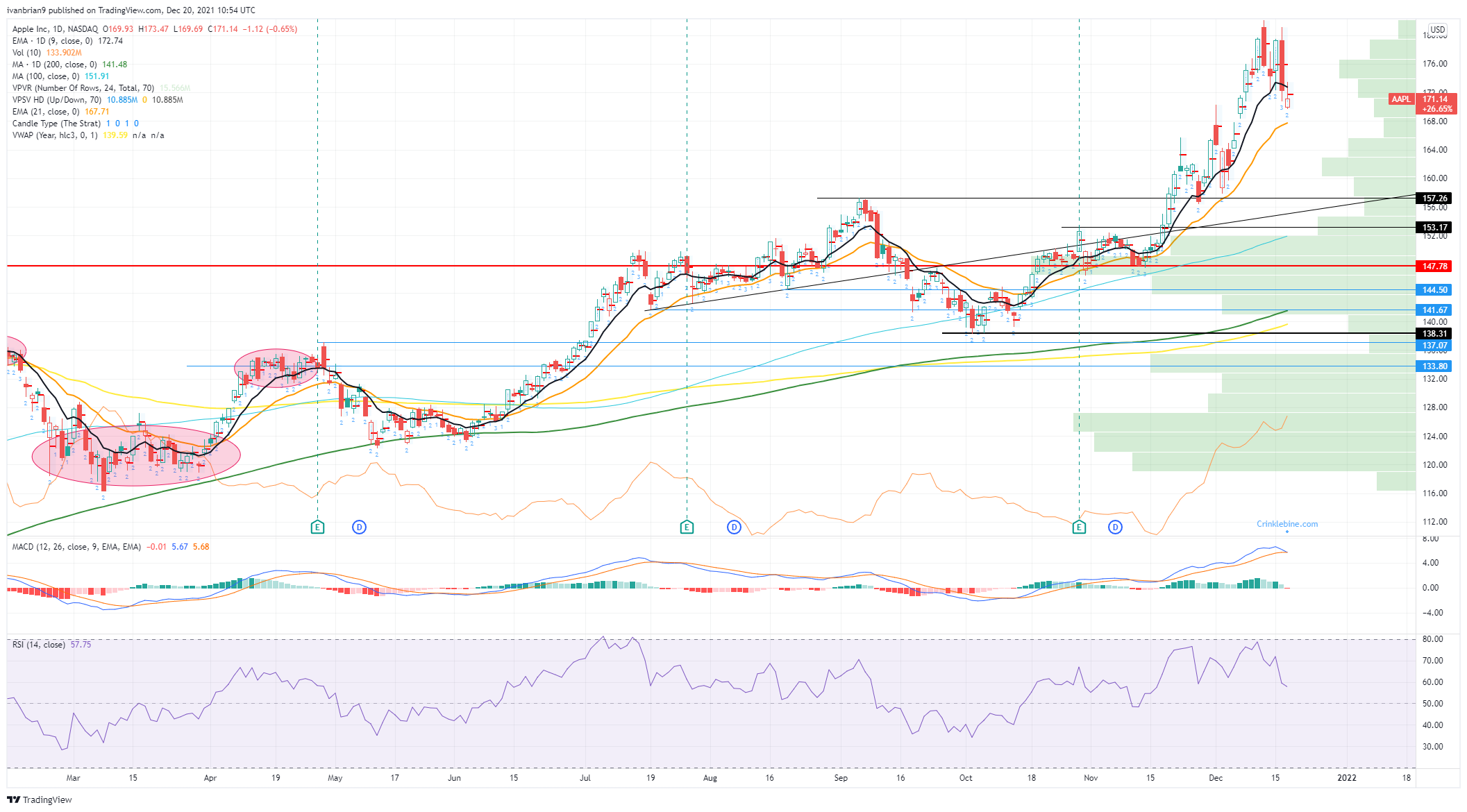The width and height of the screenshot is (1467, 812).
Task: Click the published on TradingView.com header
Action: 131,10
